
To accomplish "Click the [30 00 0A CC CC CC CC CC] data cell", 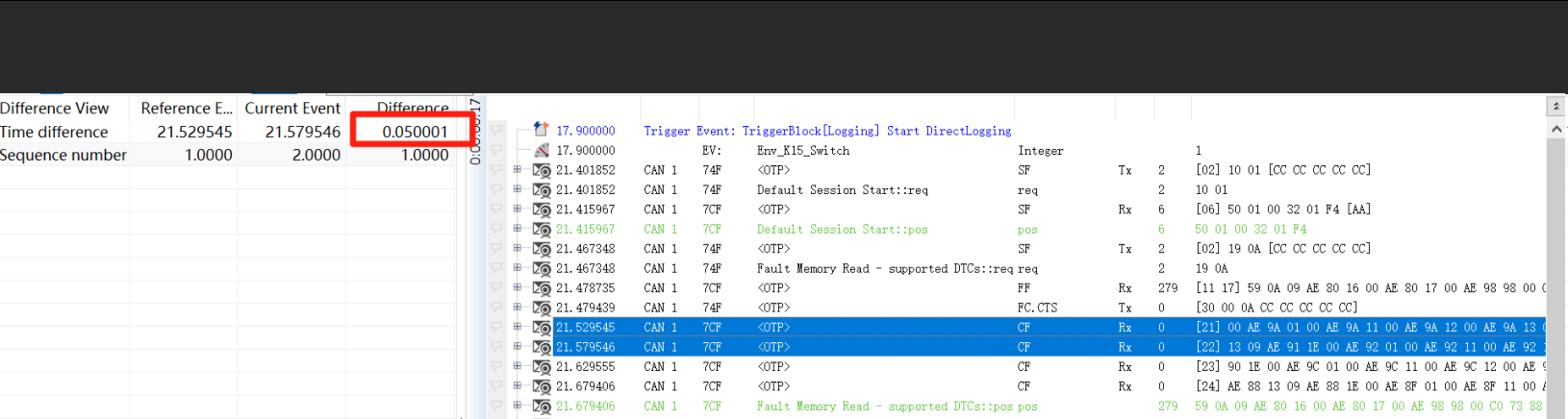I will [1277, 308].
